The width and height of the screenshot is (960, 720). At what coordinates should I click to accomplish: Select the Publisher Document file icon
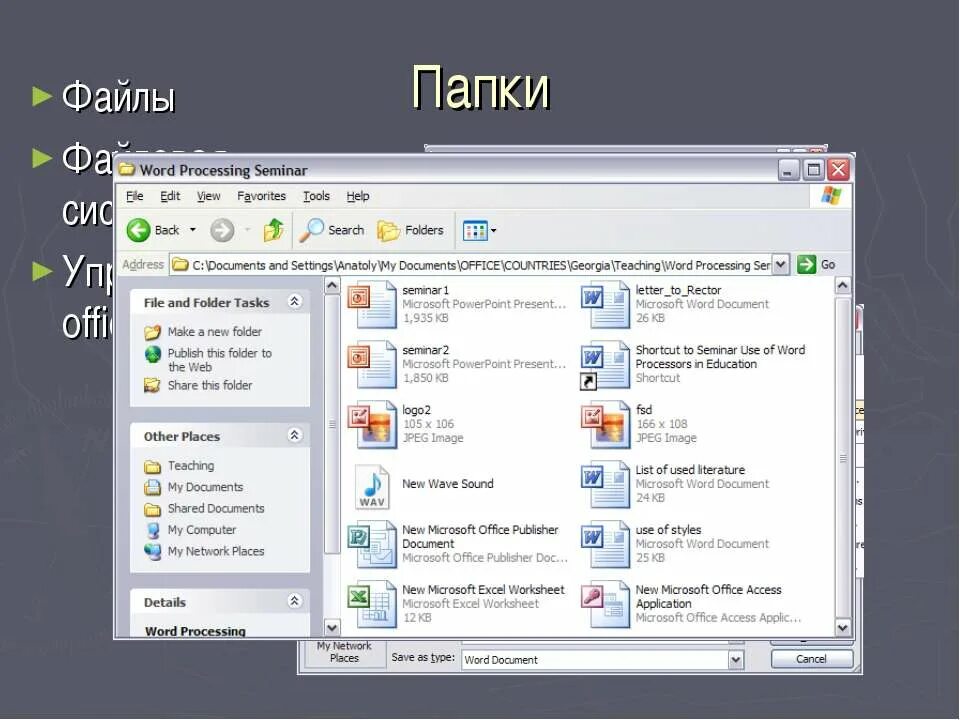click(x=373, y=544)
